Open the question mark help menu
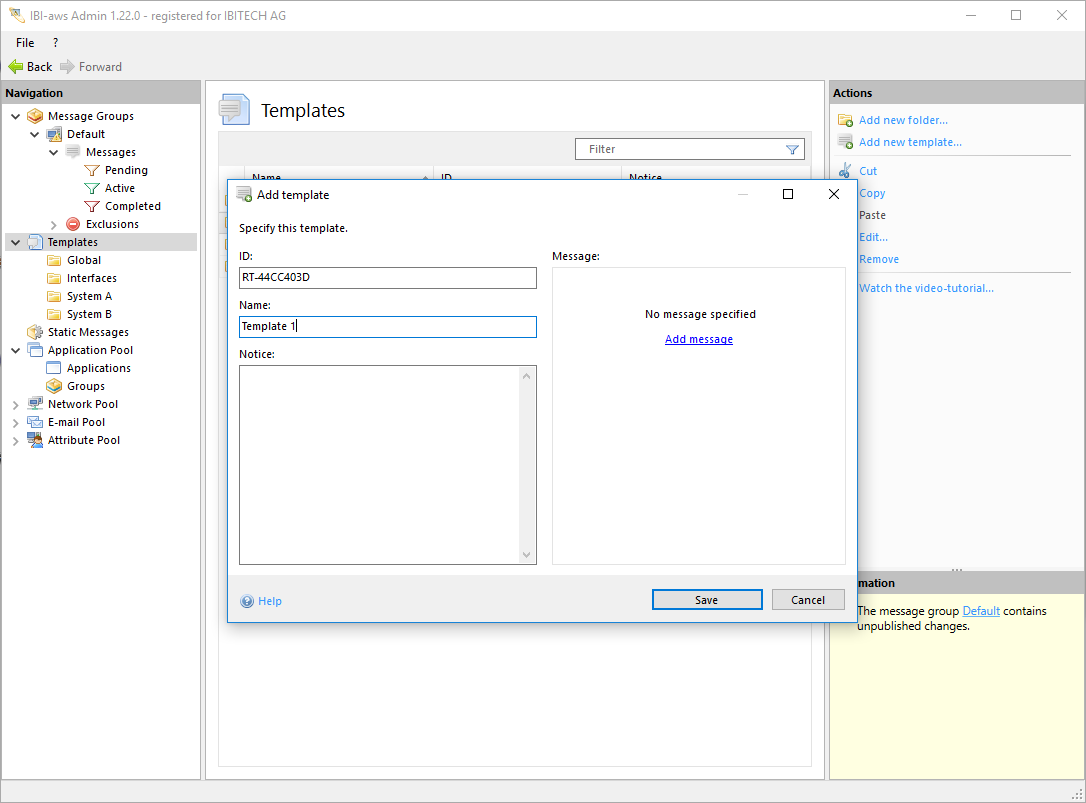1086x803 pixels. 55,43
